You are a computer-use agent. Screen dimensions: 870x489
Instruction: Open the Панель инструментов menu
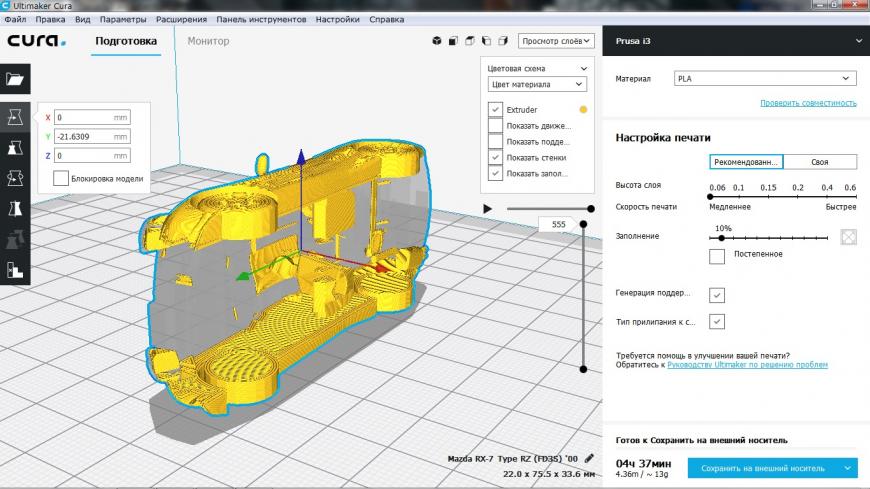point(261,19)
